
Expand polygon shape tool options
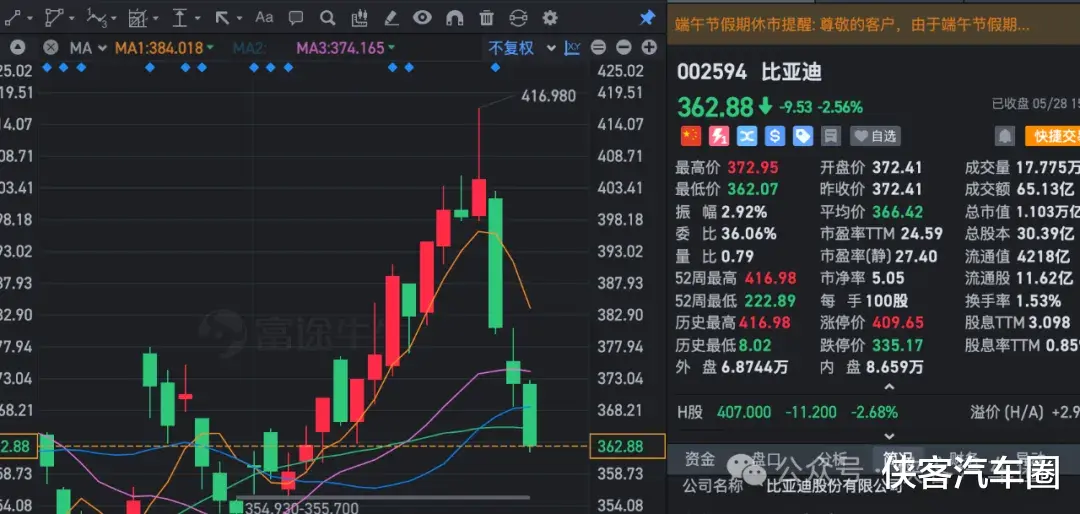pos(71,19)
